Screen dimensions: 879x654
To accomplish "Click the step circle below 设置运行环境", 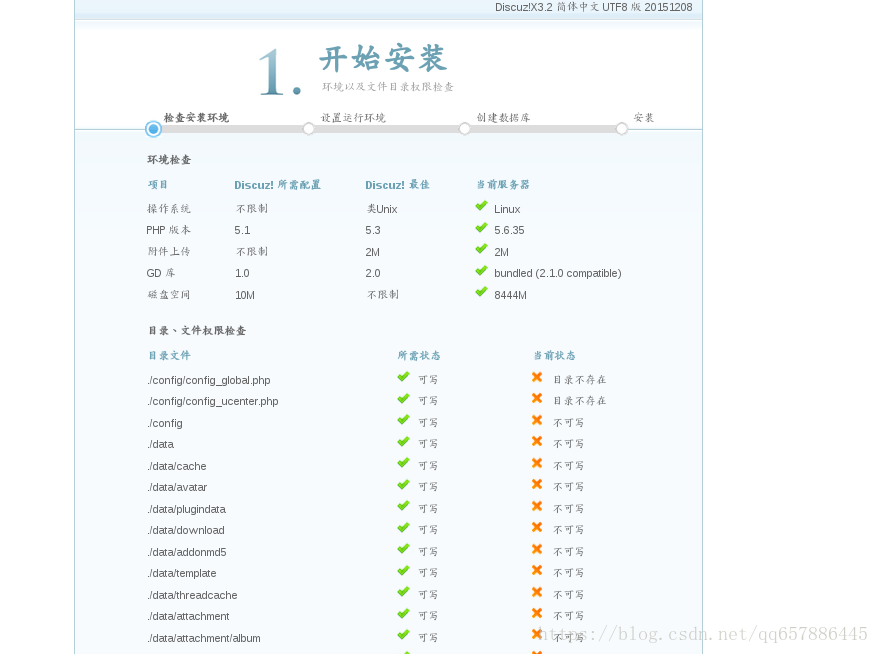I will (x=308, y=129).
